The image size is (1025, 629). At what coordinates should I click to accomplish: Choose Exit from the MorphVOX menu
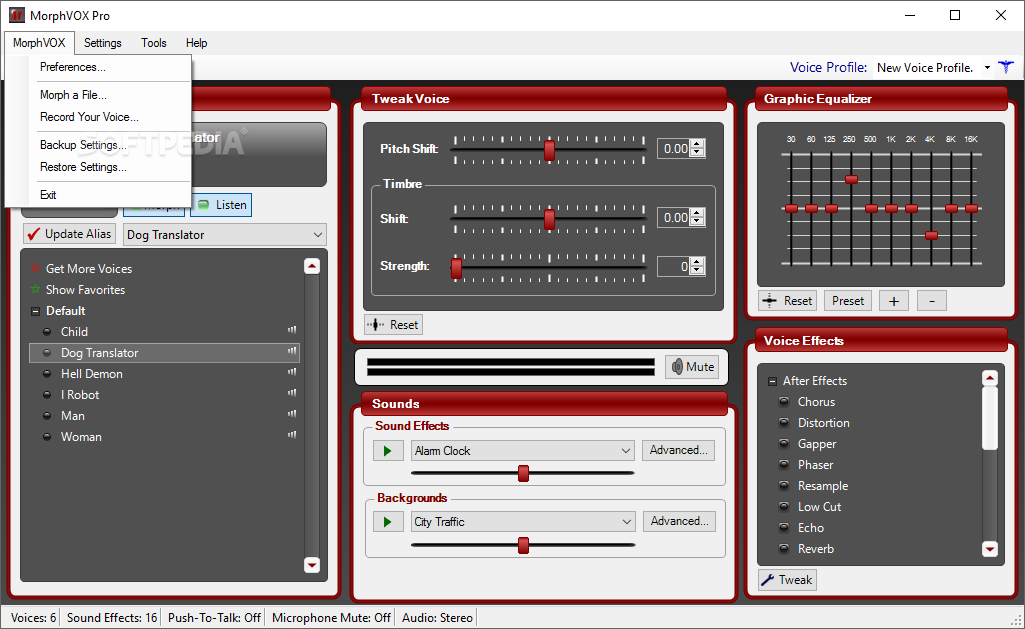(48, 195)
